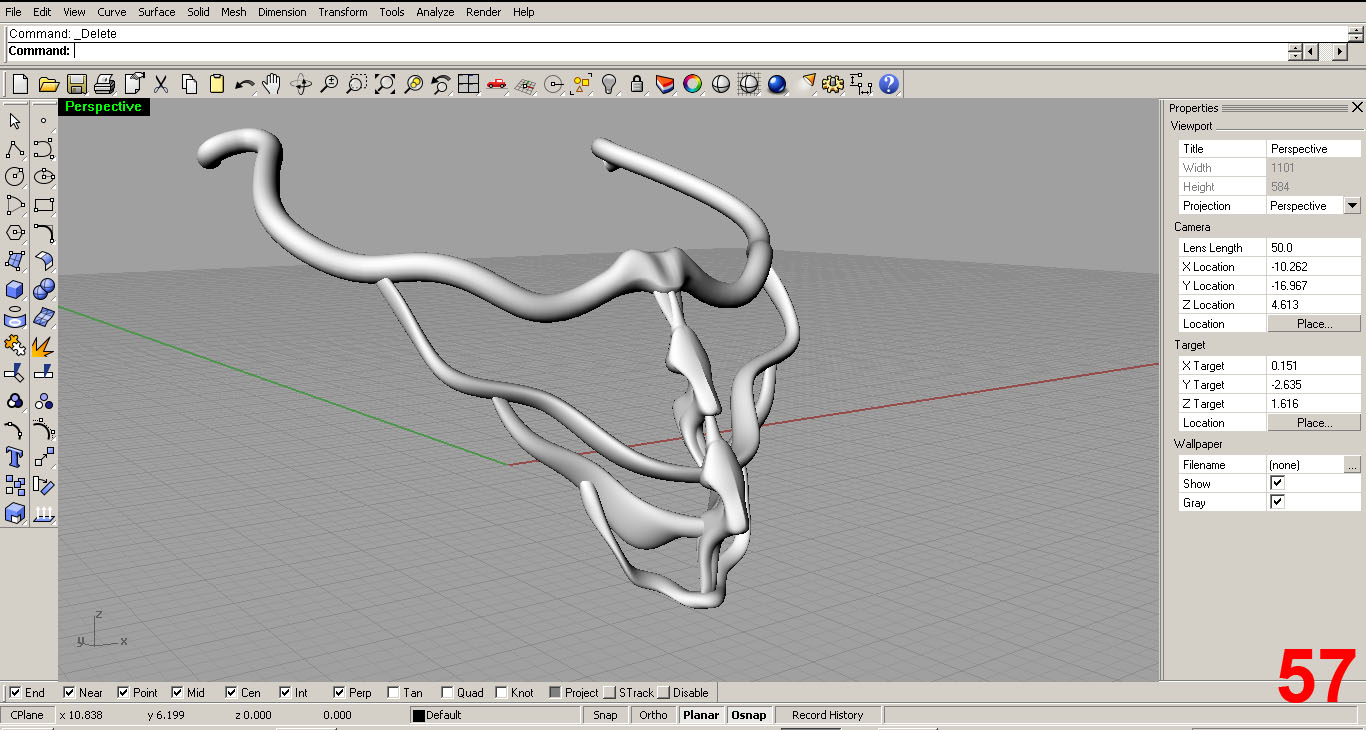Toggle the End osnap checkbox
Screen dimensions: 1366x730
15,692
